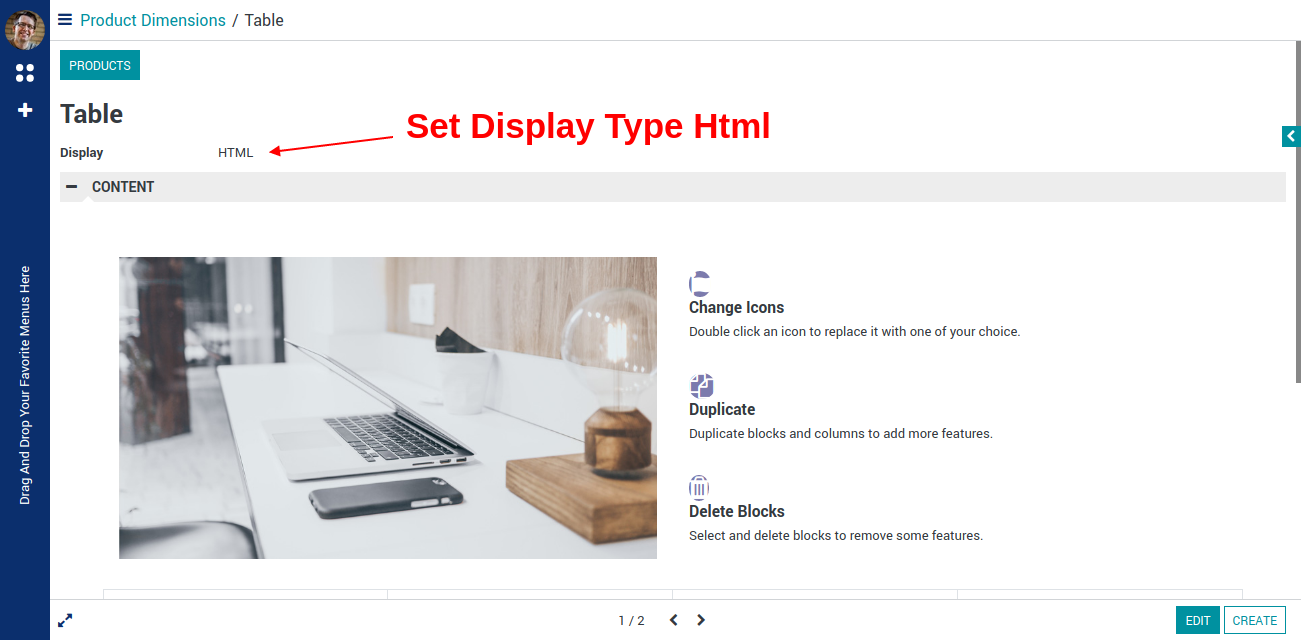Click the Delete Blocks trash icon
This screenshot has width=1301, height=640.
click(x=699, y=488)
